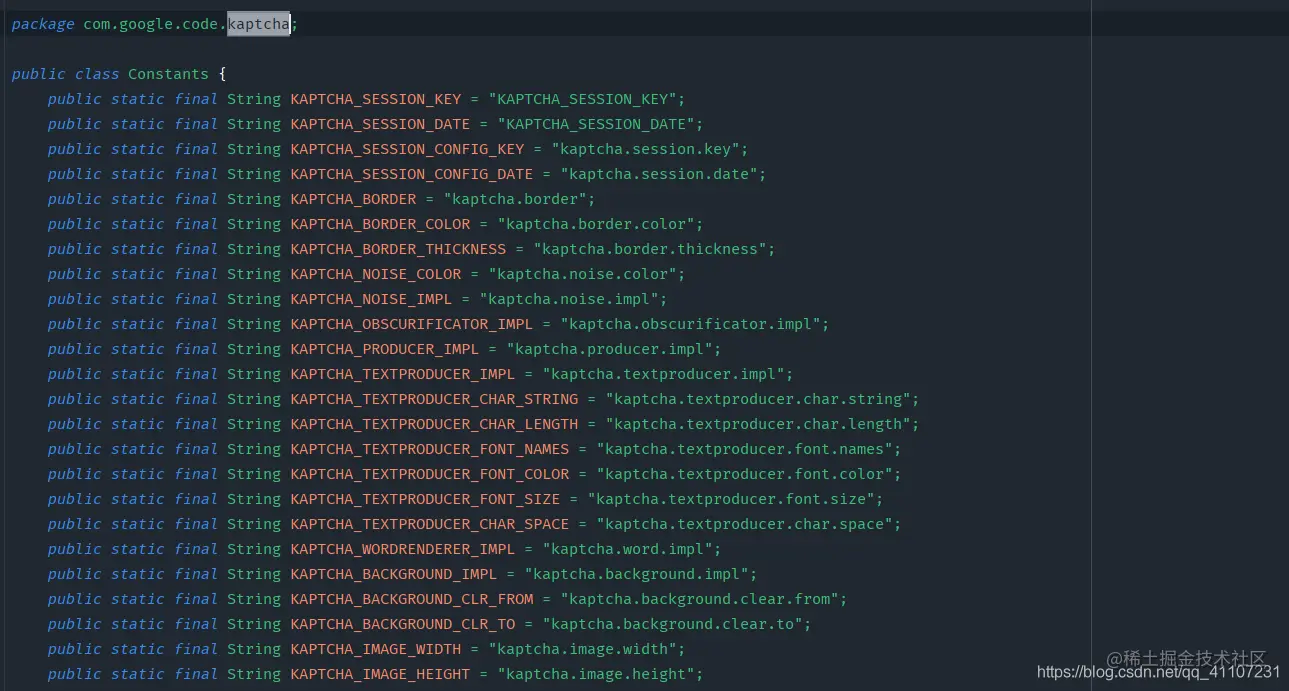Click the Constants class name

point(168,74)
